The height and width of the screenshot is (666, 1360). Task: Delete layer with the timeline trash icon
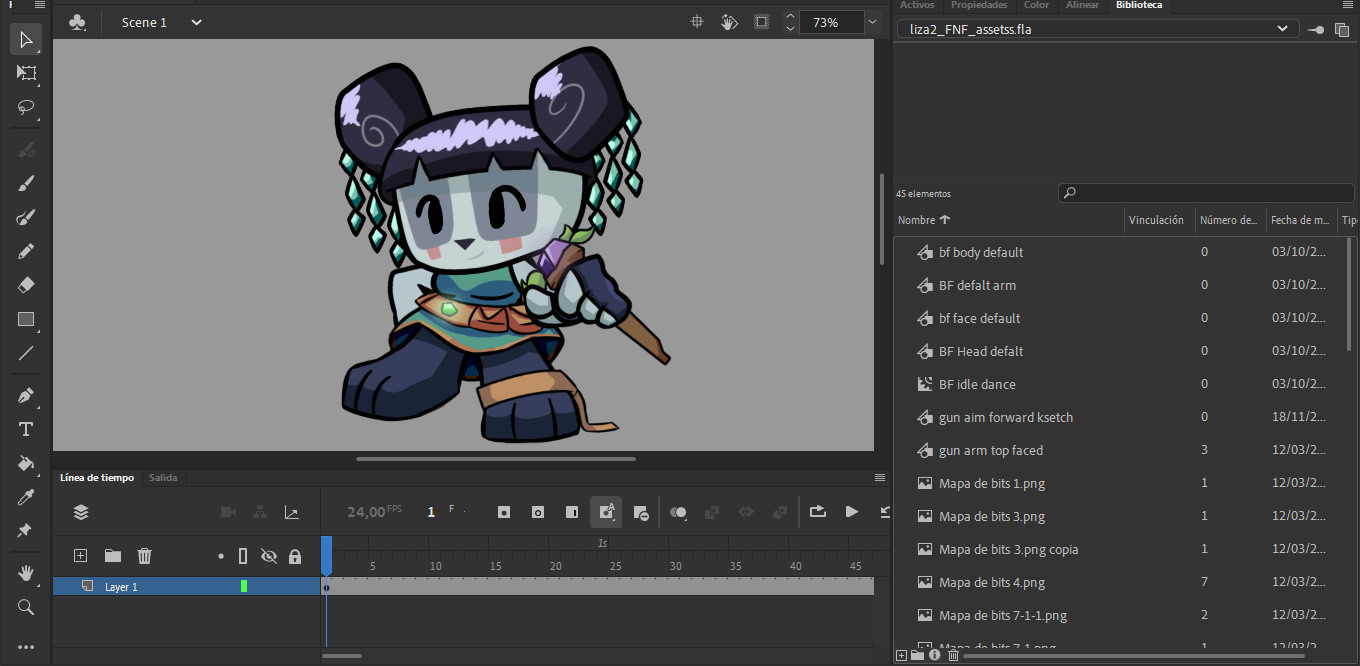point(144,556)
